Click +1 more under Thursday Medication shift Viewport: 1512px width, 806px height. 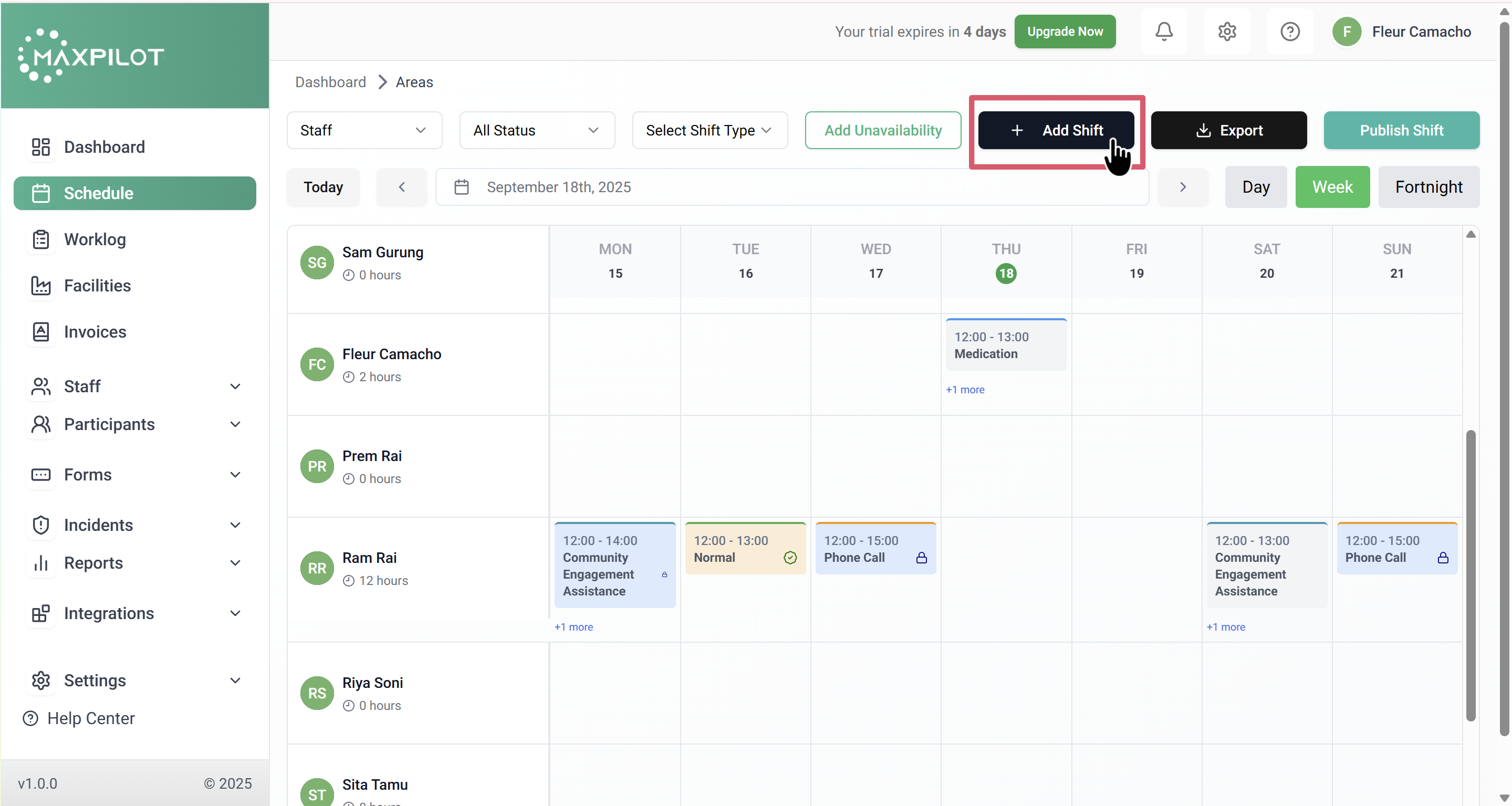click(964, 389)
